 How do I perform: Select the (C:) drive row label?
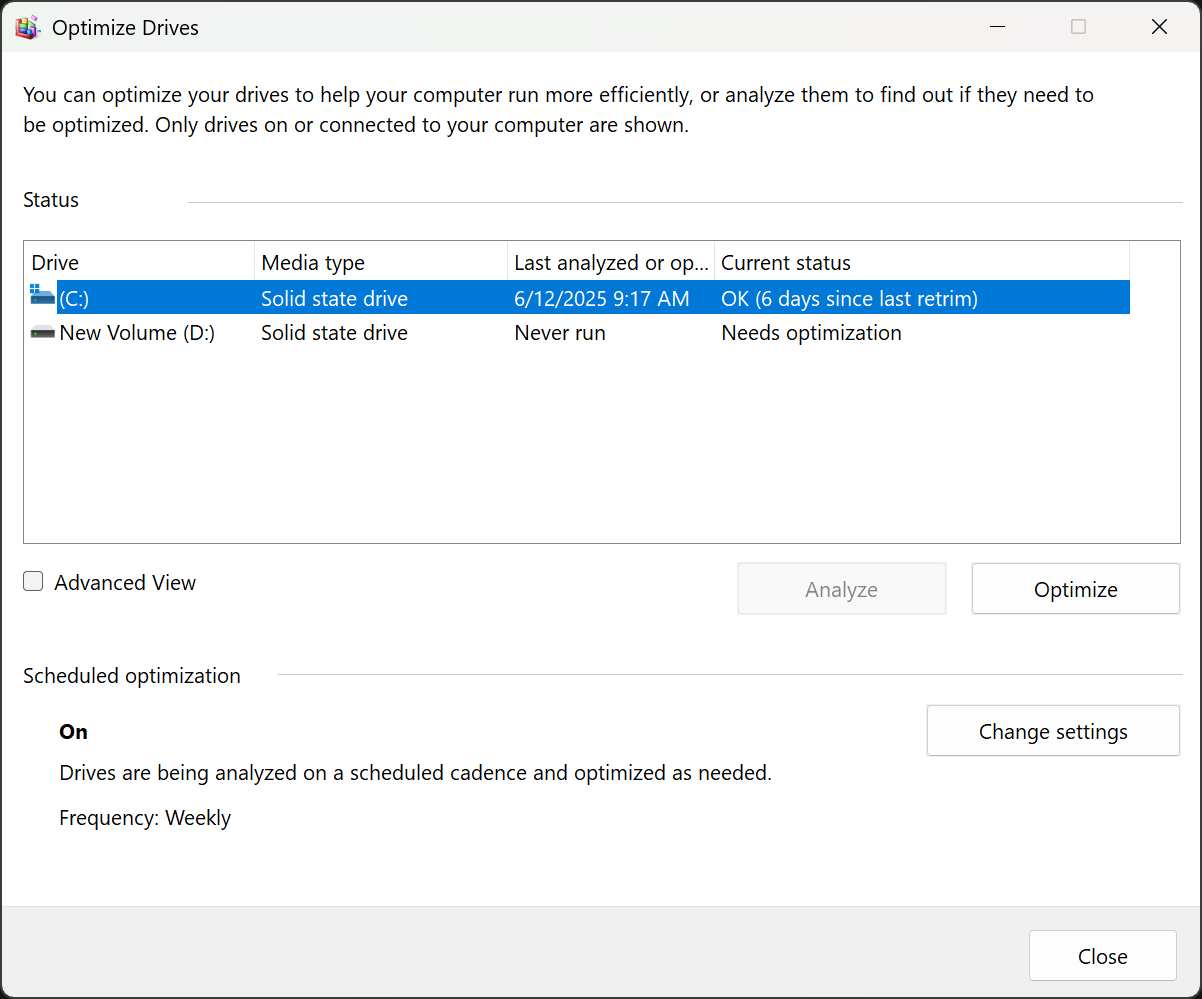point(74,299)
